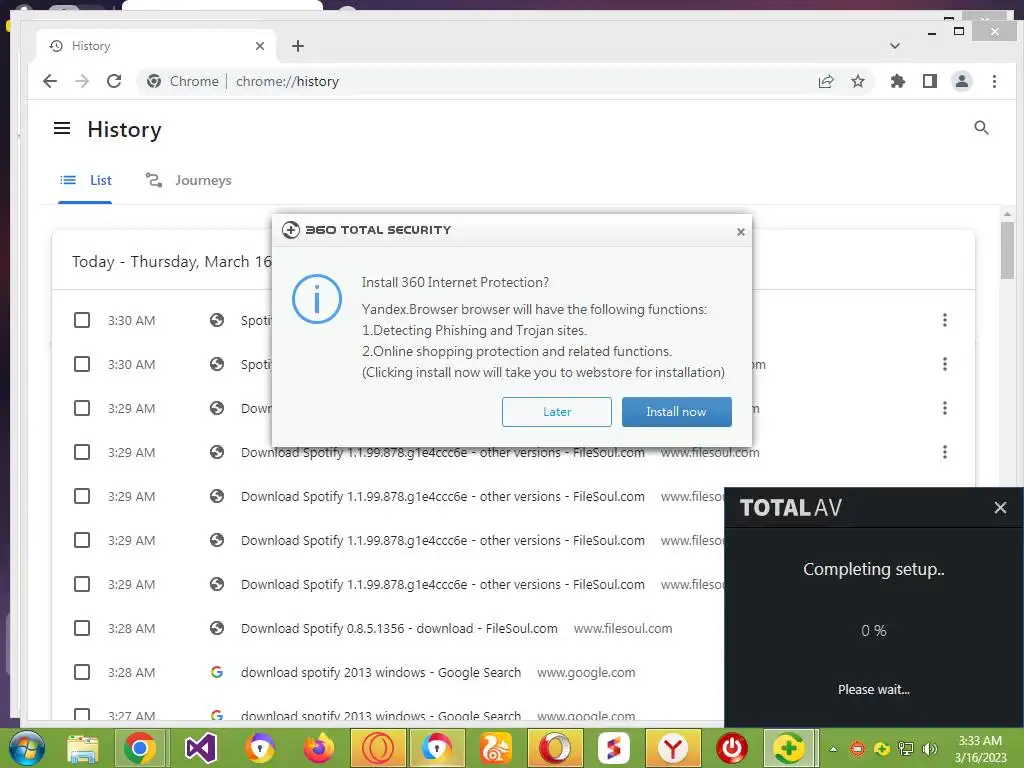Screen dimensions: 1024x768
Task: Open the red power-button app in taskbar
Action: coord(731,748)
